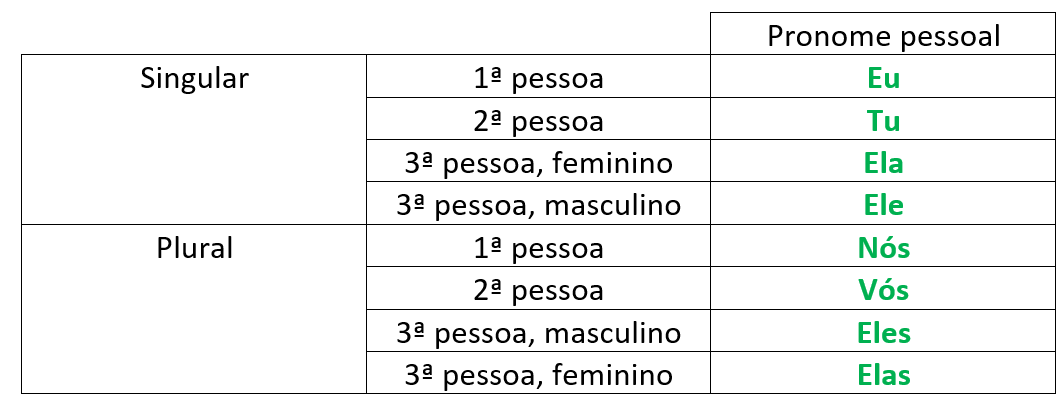This screenshot has width=1064, height=405.
Task: Select the green 'Ele' pronoun cell
Action: click(x=884, y=206)
